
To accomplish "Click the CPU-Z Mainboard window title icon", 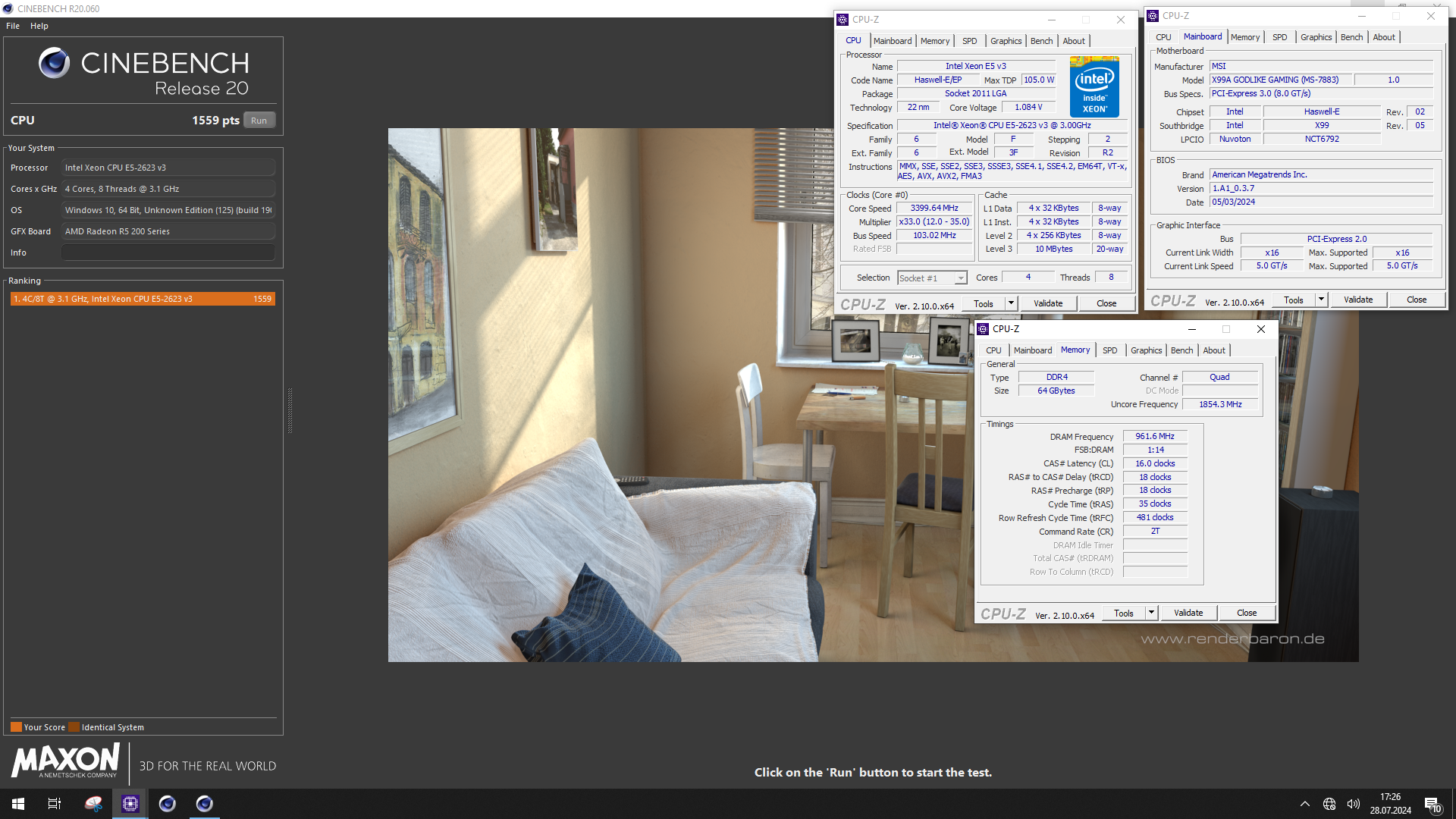I will click(x=1153, y=16).
